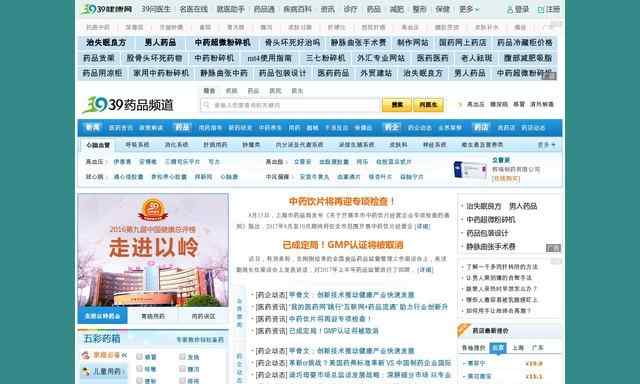
Task: Open 39问医生 in top navigation
Action: (x=156, y=9)
